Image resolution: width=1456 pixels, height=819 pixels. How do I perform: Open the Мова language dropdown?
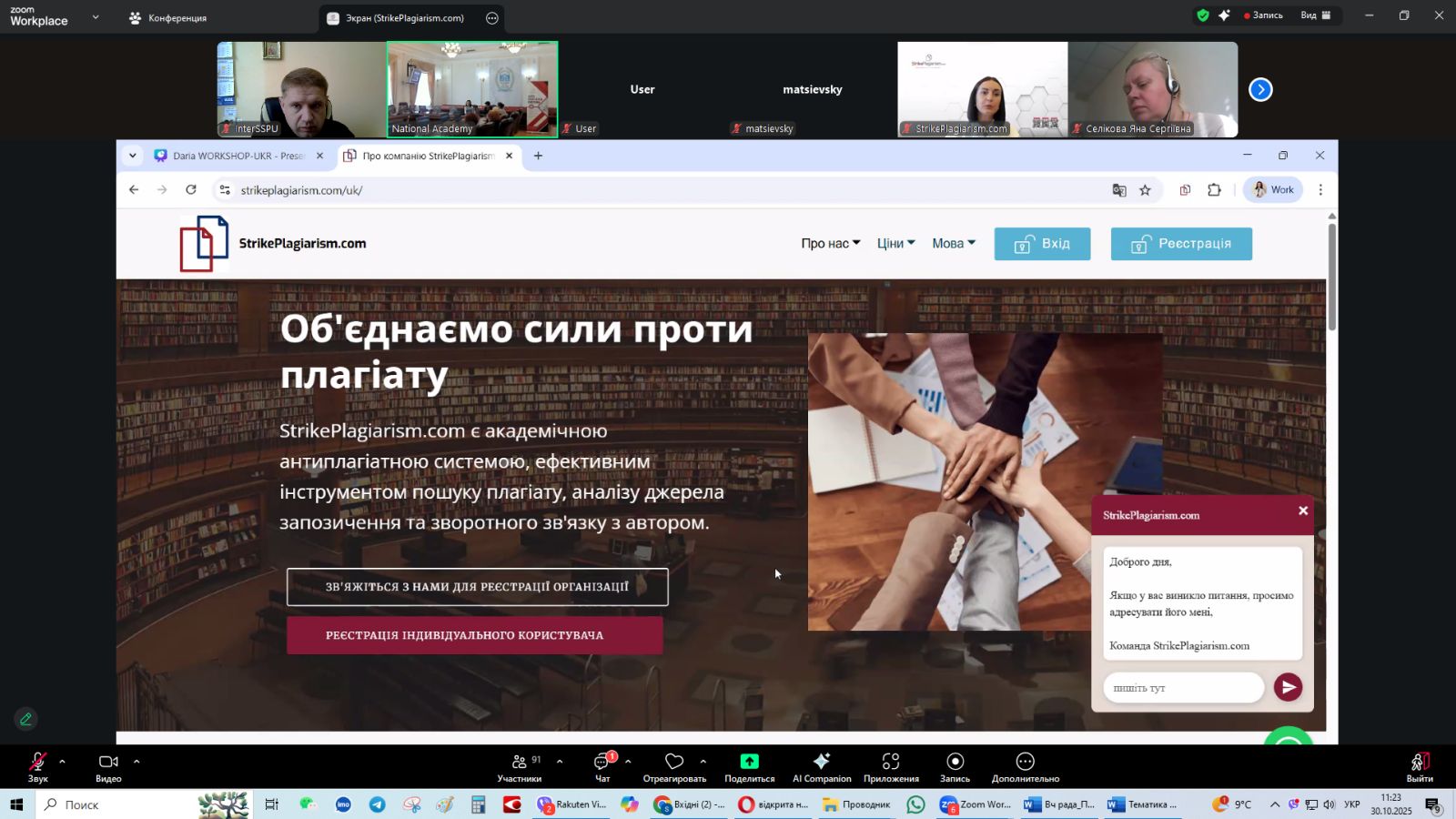953,244
